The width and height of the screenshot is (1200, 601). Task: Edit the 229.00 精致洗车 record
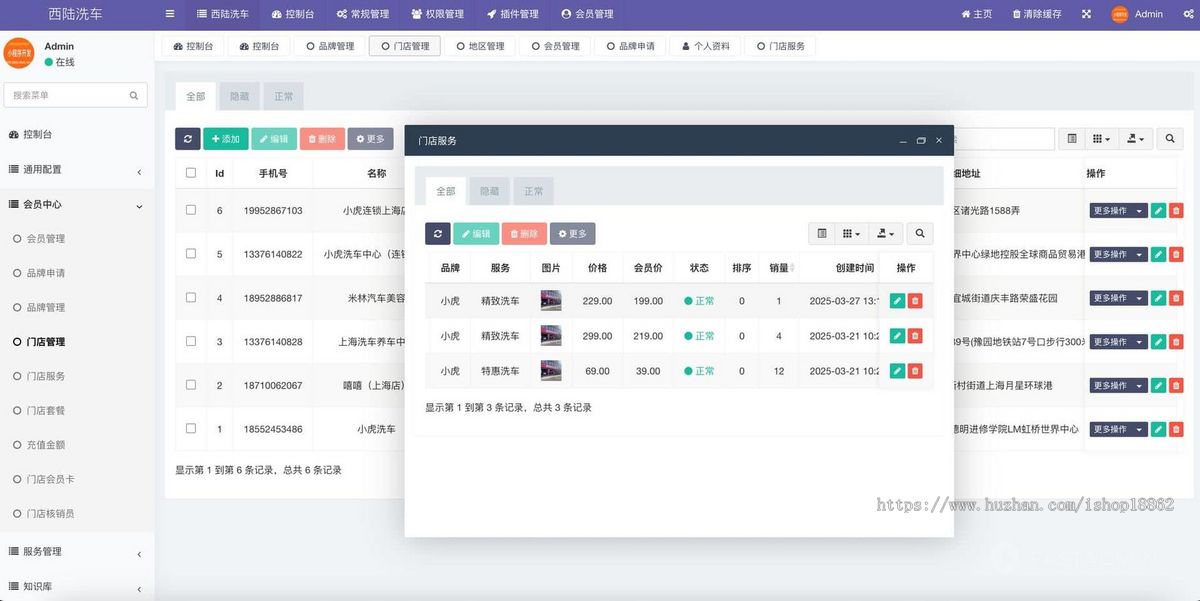(x=896, y=298)
